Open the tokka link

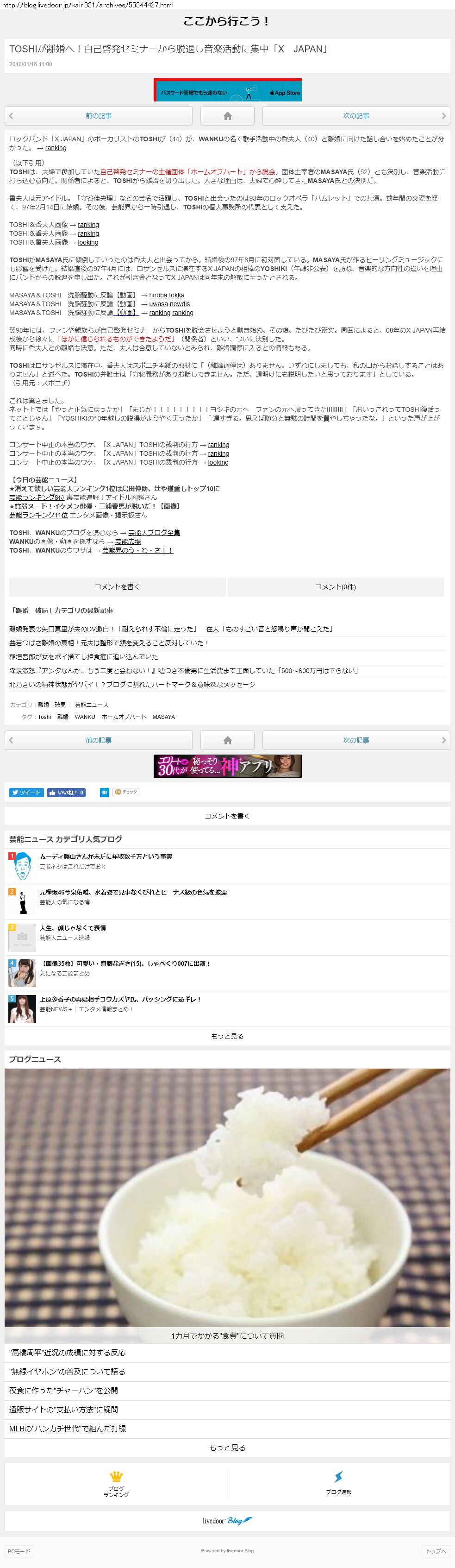[176, 295]
